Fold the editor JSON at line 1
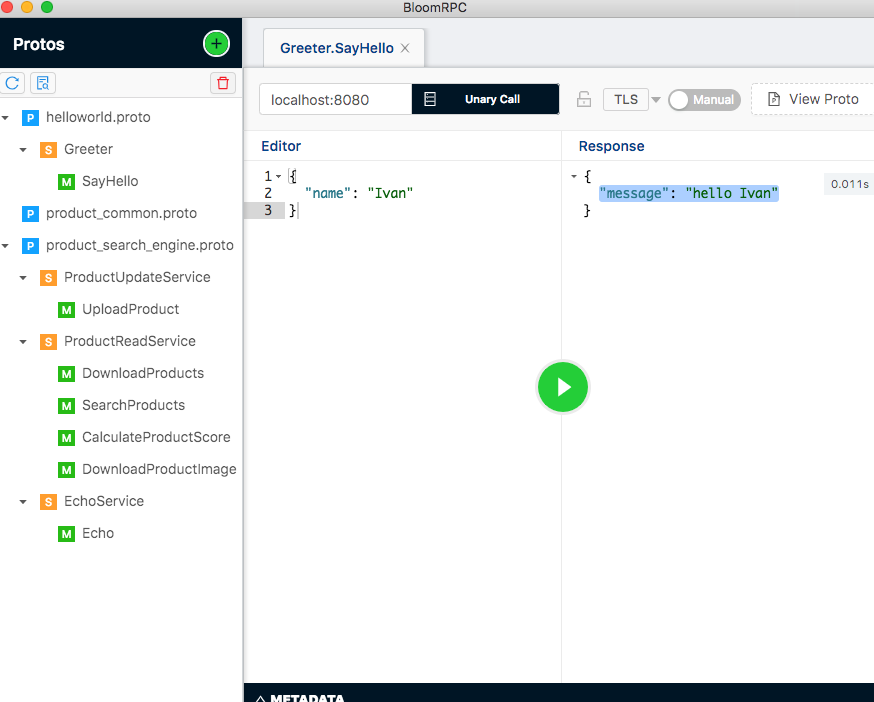The width and height of the screenshot is (874, 702). pyautogui.click(x=279, y=176)
